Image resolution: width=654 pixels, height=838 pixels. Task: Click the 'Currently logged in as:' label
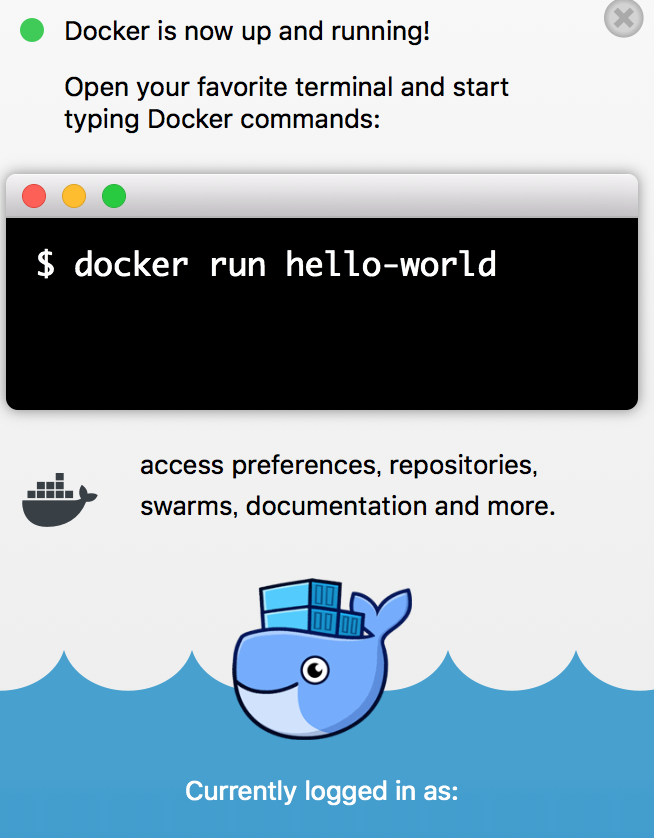point(322,791)
